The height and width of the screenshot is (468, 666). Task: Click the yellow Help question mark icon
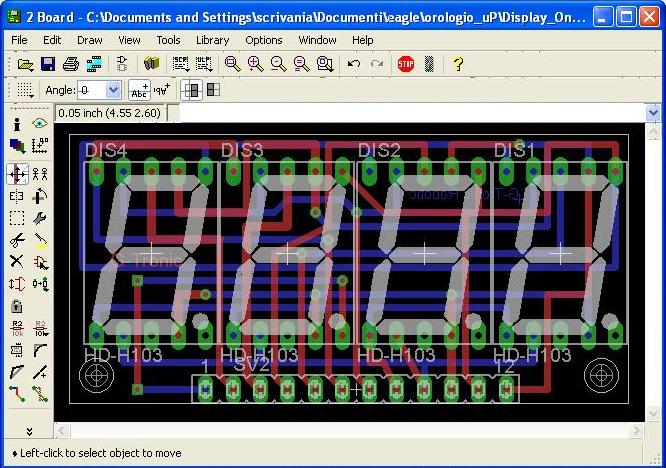(458, 64)
